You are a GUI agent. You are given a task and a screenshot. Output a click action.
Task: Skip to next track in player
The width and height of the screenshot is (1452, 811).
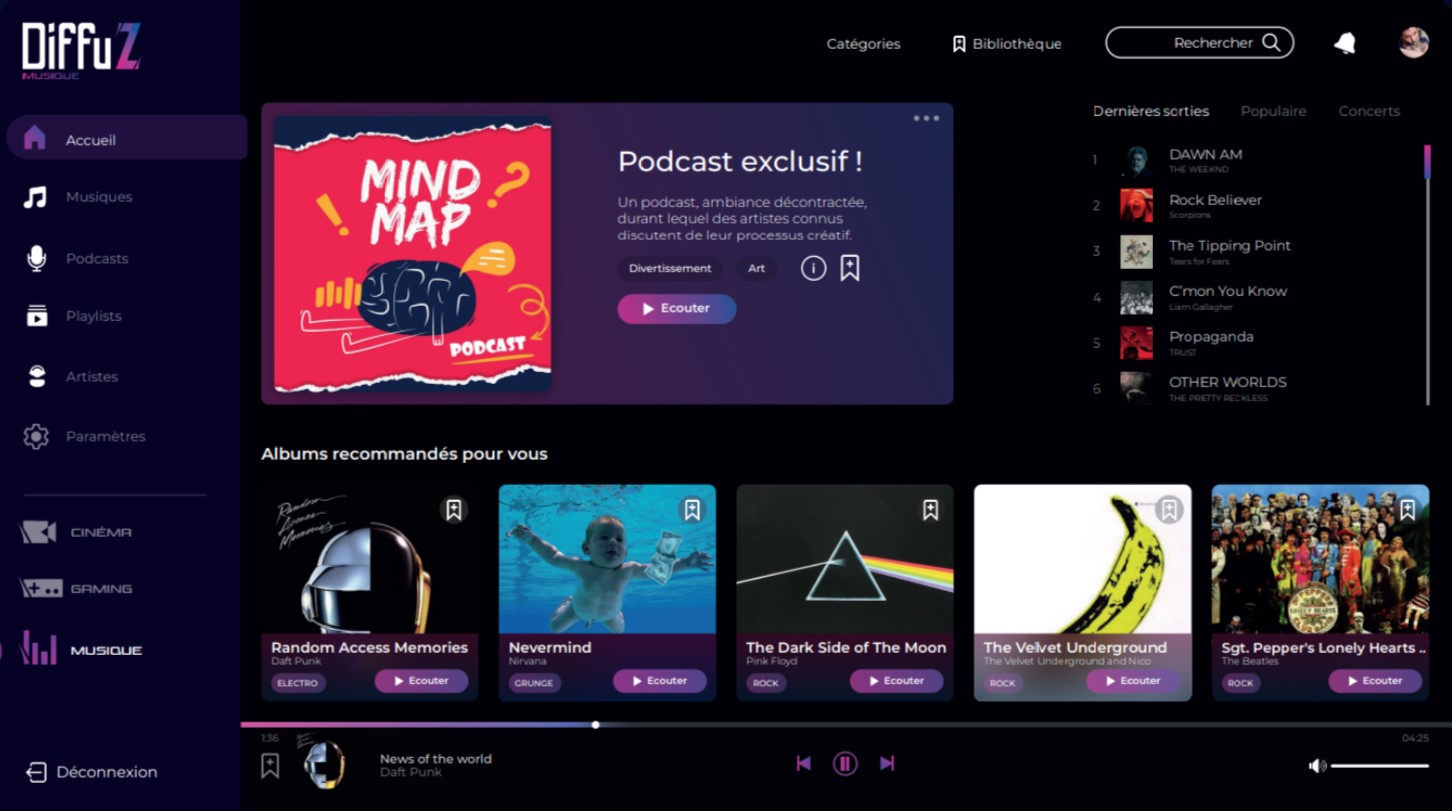coord(886,764)
